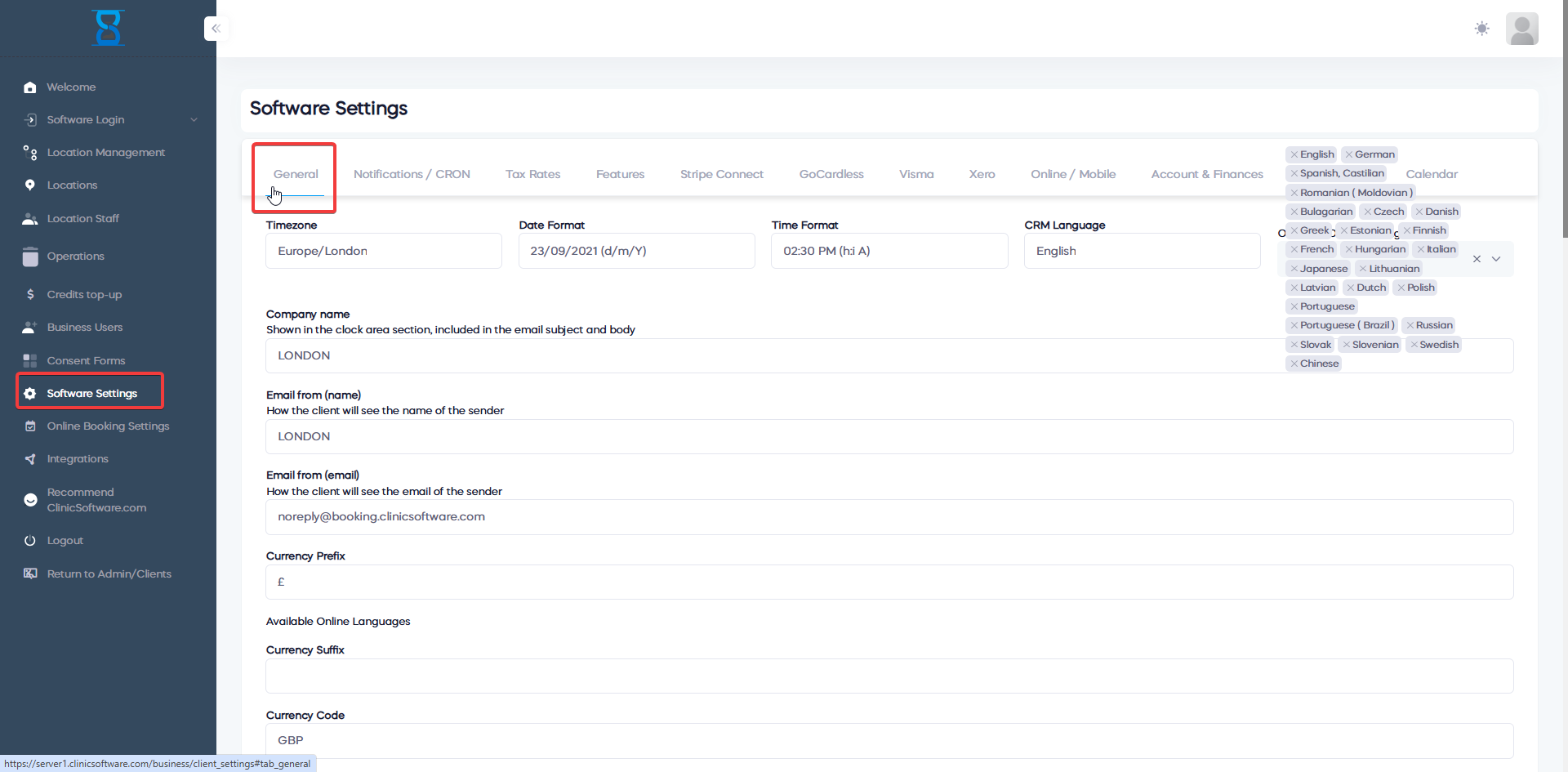
Task: Switch to the Tax Rates tab
Action: tap(532, 174)
